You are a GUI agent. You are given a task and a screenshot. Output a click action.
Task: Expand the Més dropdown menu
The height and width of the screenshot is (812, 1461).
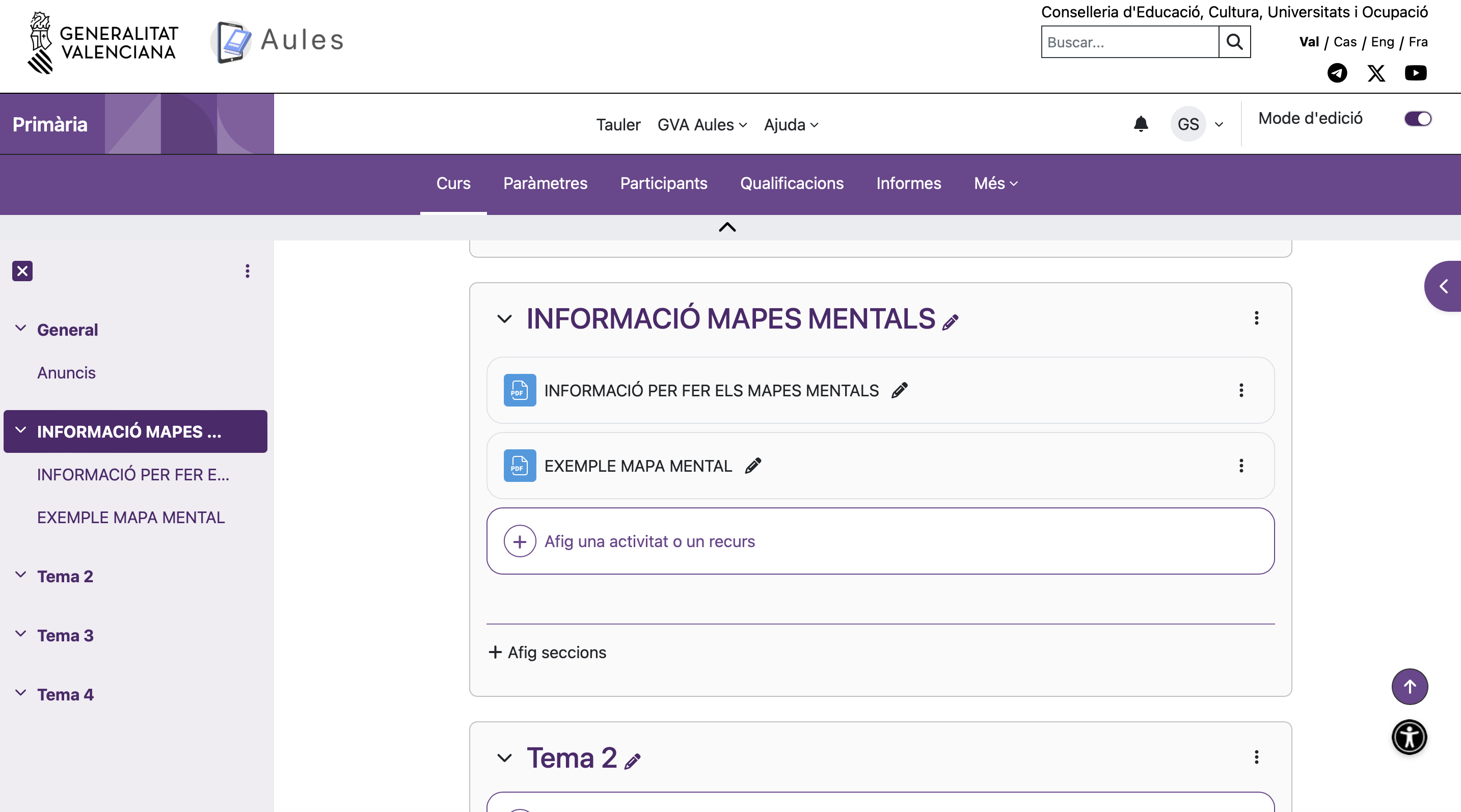[x=995, y=183]
